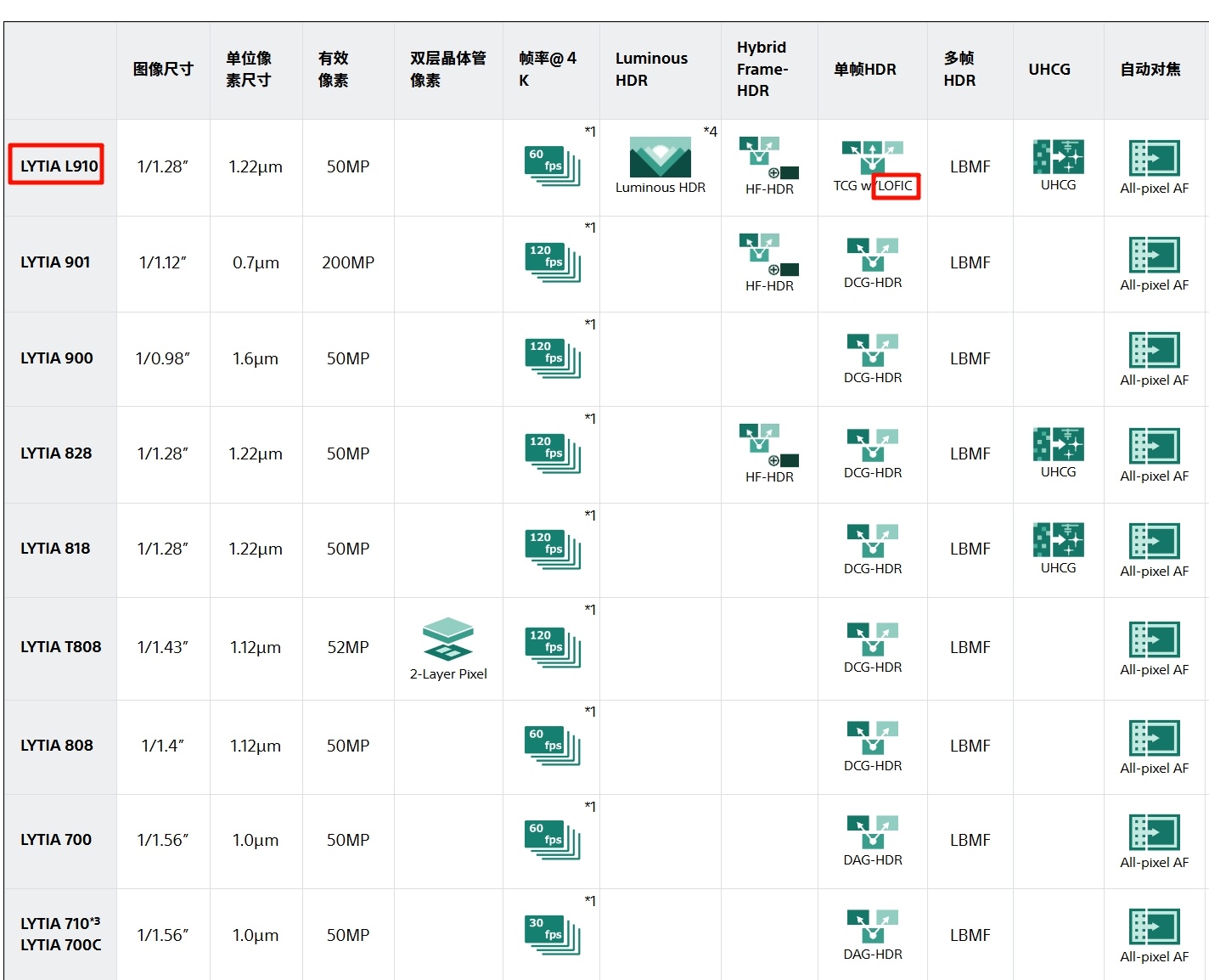
Task: Click the Hybrid Frame-HDR column header
Action: (x=762, y=69)
